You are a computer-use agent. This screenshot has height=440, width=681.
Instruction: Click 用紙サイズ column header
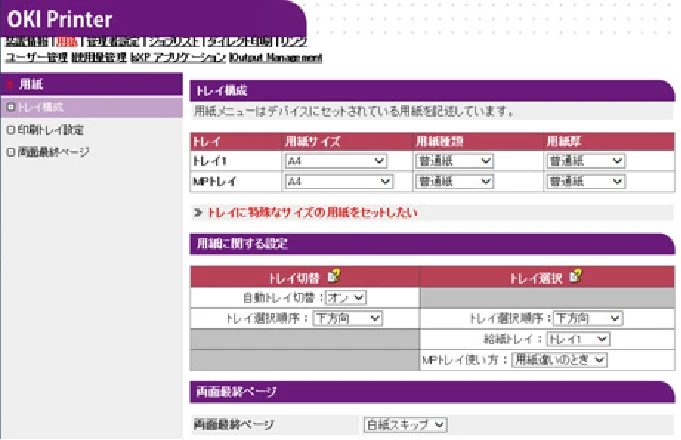click(313, 142)
